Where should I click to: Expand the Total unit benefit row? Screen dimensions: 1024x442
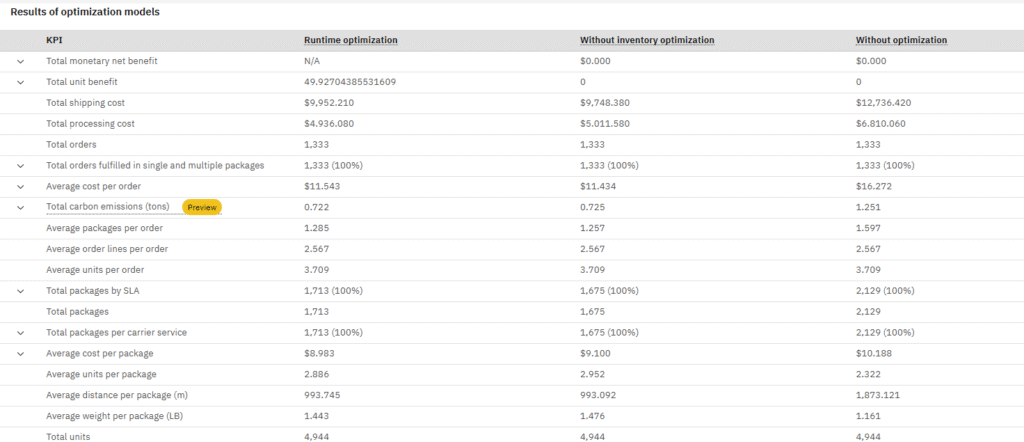(x=20, y=82)
